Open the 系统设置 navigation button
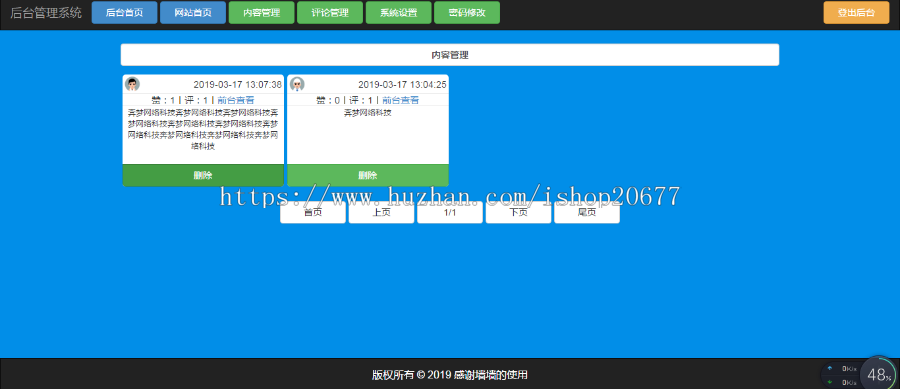900x389 pixels. (398, 13)
